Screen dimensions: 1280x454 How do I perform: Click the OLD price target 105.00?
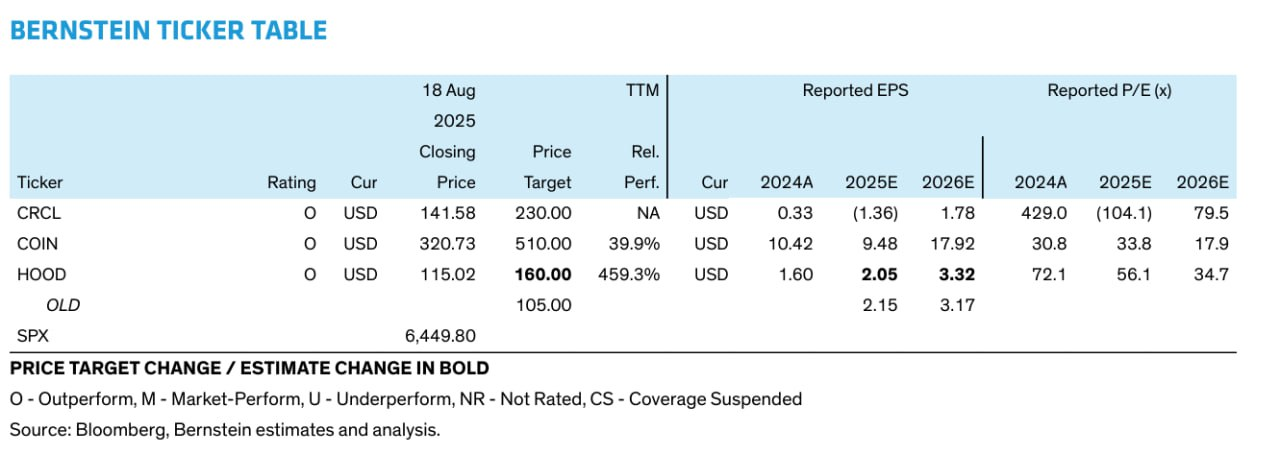[543, 306]
